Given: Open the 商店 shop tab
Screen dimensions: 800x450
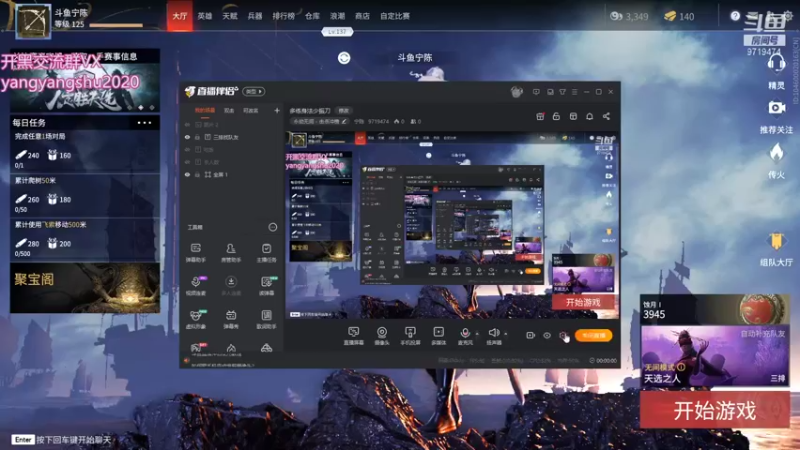Looking at the screenshot, I should (362, 16).
